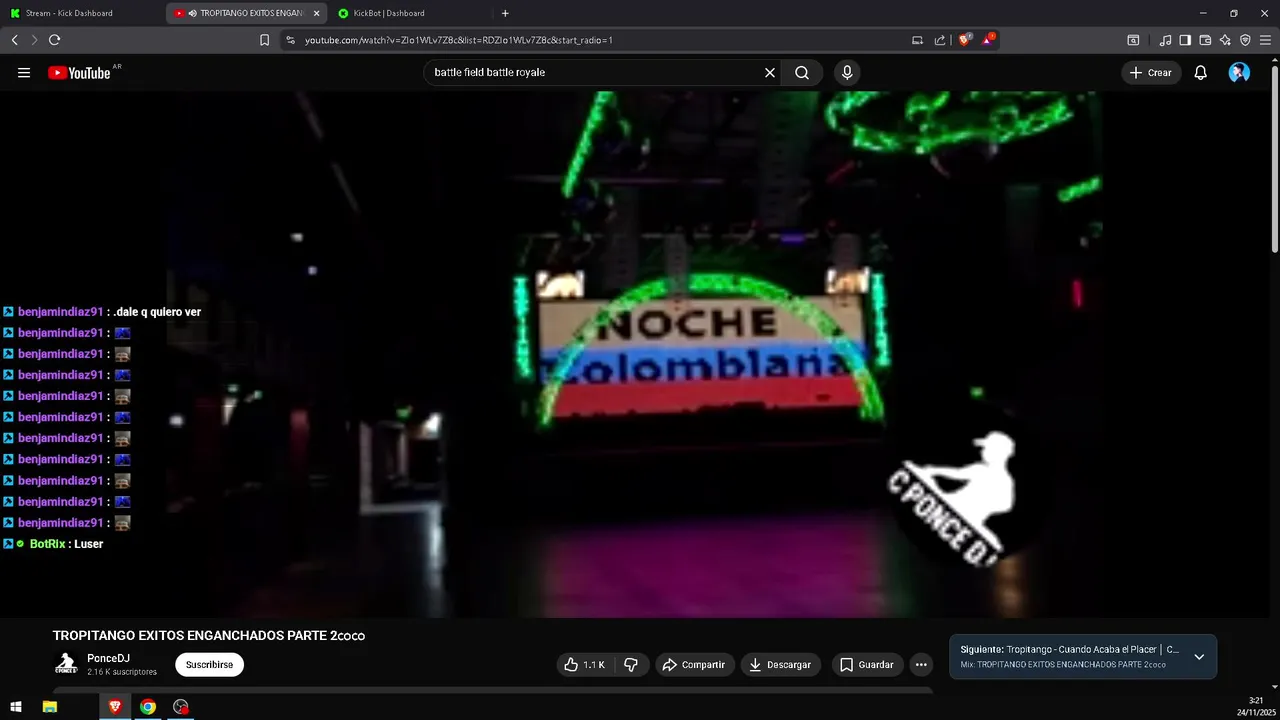This screenshot has height=720, width=1280.
Task: Click video title TROPITANGO EXITOS ENGANCHADOS
Action: (x=208, y=636)
